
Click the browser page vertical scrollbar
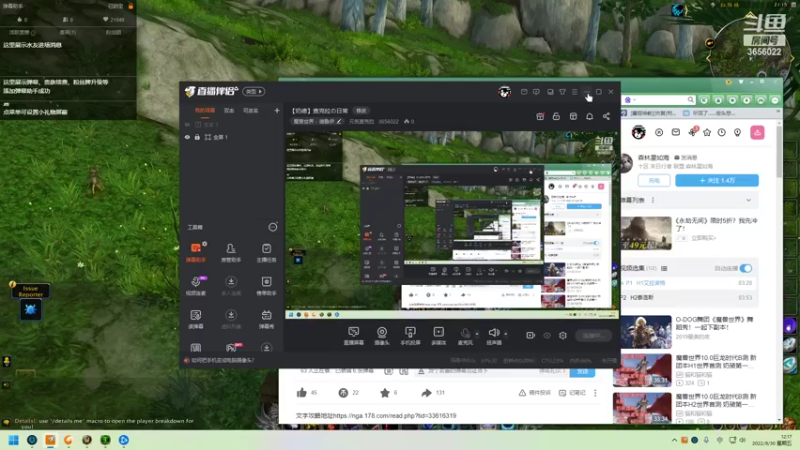pos(779,151)
